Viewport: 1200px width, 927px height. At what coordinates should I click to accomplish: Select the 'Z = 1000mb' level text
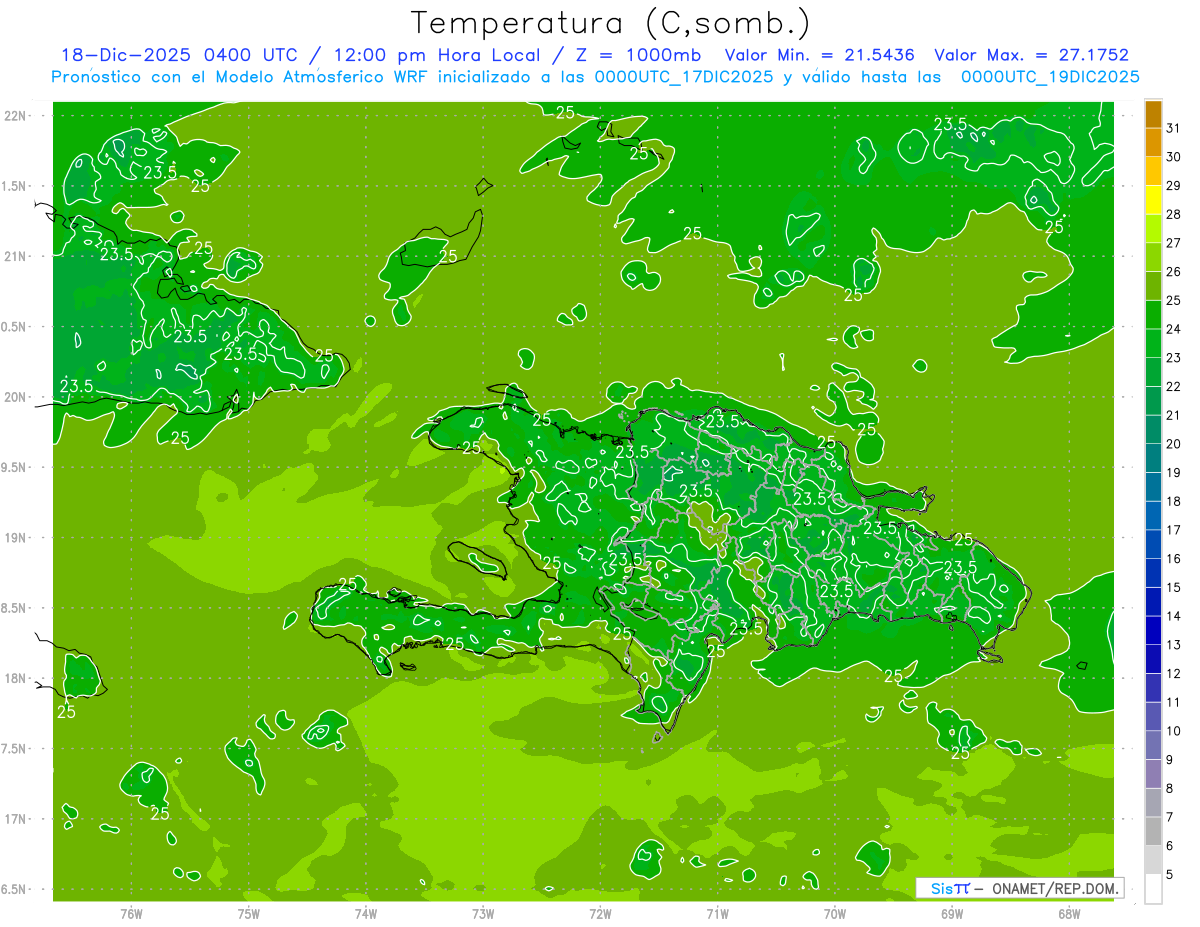pyautogui.click(x=638, y=56)
